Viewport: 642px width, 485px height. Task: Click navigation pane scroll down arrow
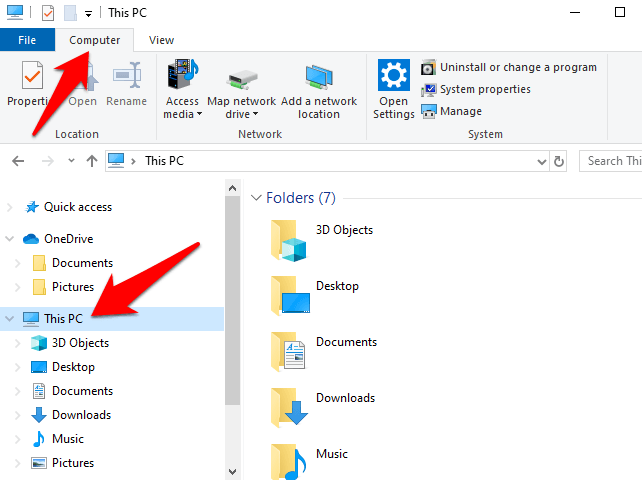(x=233, y=472)
